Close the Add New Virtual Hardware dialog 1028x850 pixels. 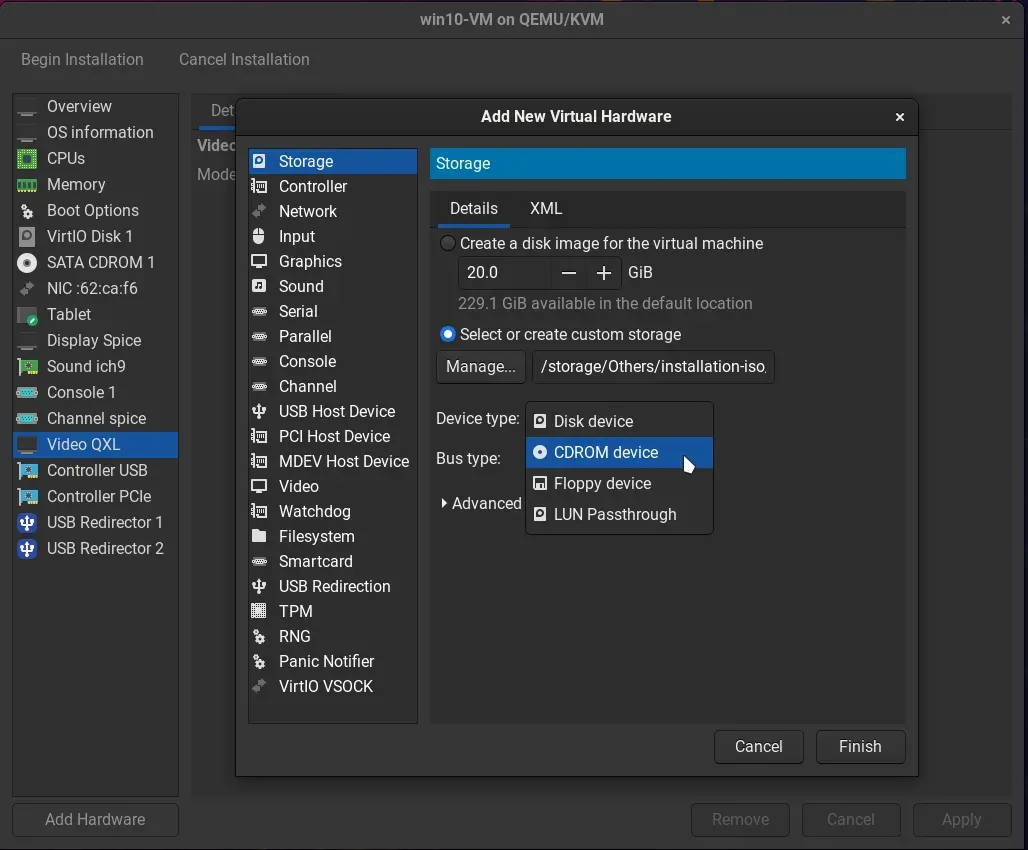tap(900, 117)
